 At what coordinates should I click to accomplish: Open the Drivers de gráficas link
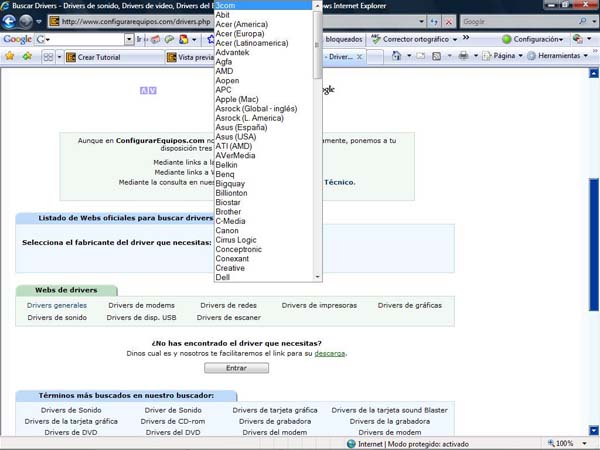[409, 305]
